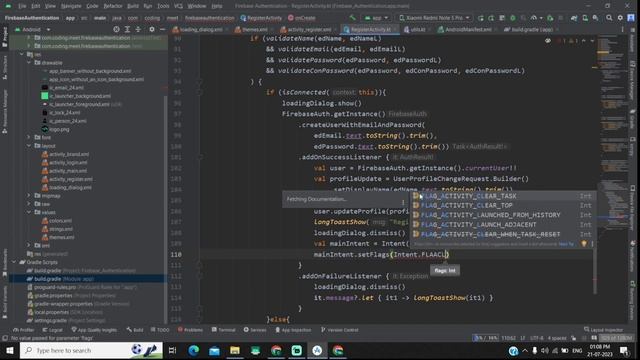
Task: Open the Build menu
Action: pyautogui.click(x=133, y=6)
